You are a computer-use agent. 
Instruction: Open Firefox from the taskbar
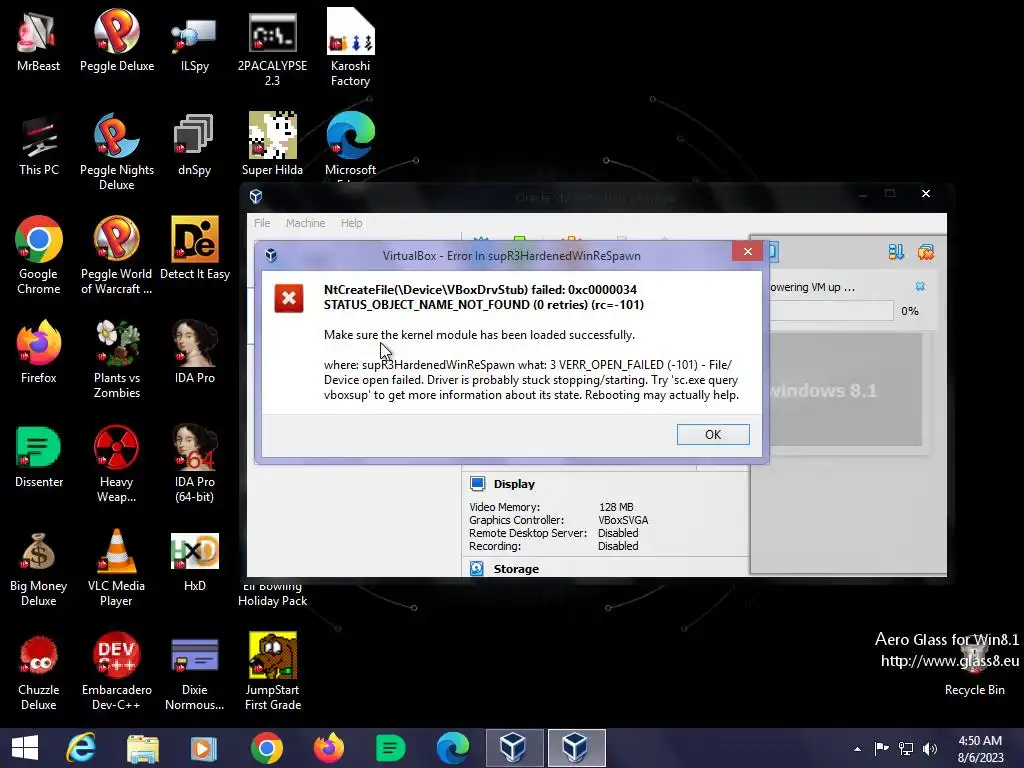point(328,748)
